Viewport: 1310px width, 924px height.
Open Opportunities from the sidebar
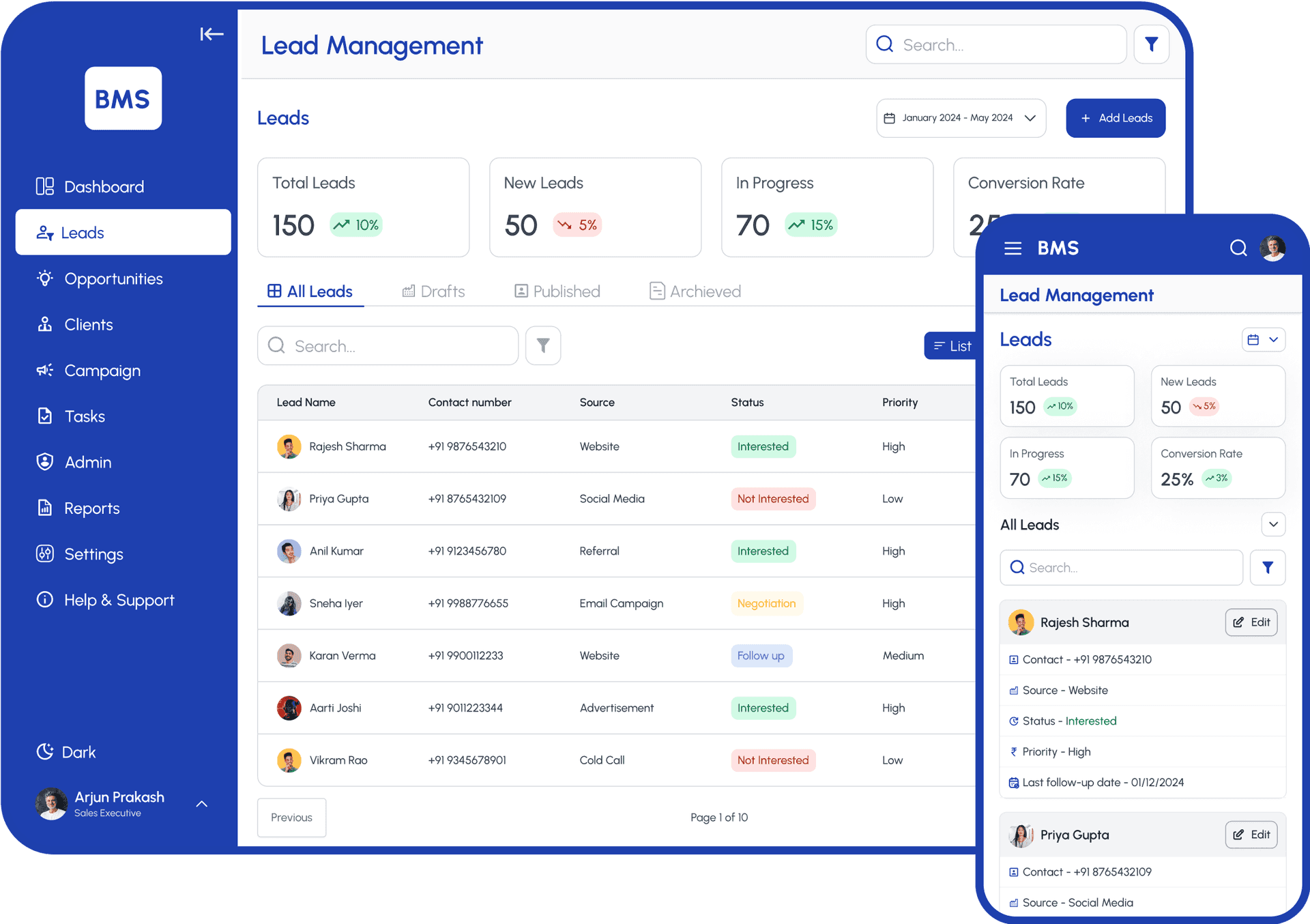point(113,279)
